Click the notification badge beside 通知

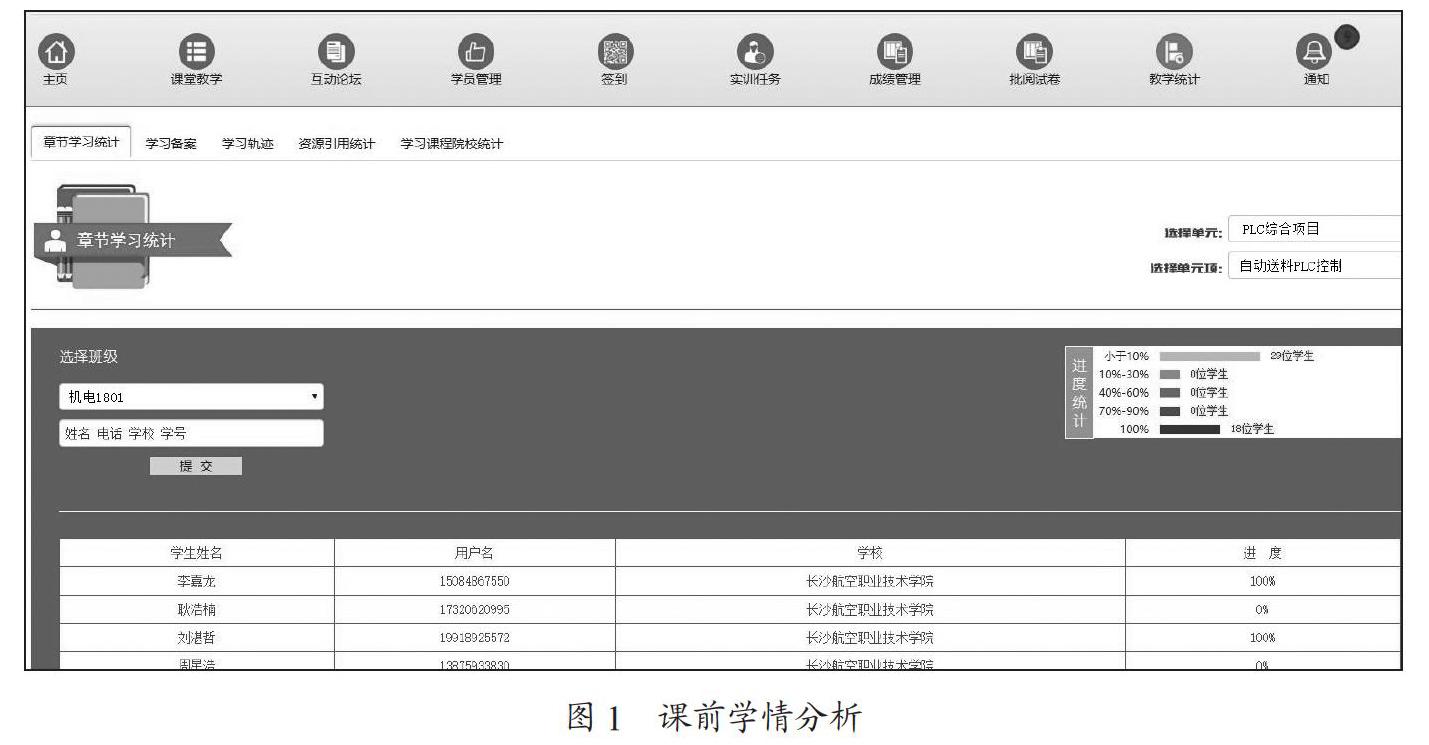point(1346,37)
